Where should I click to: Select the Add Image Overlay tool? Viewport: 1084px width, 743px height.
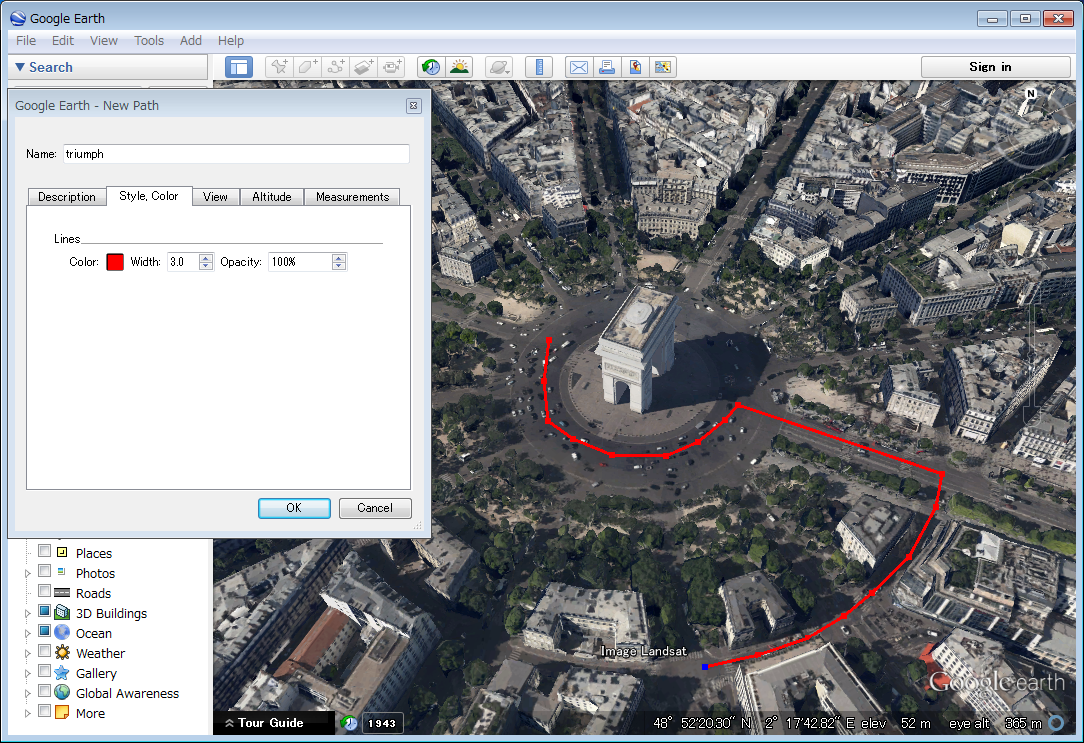(x=364, y=67)
